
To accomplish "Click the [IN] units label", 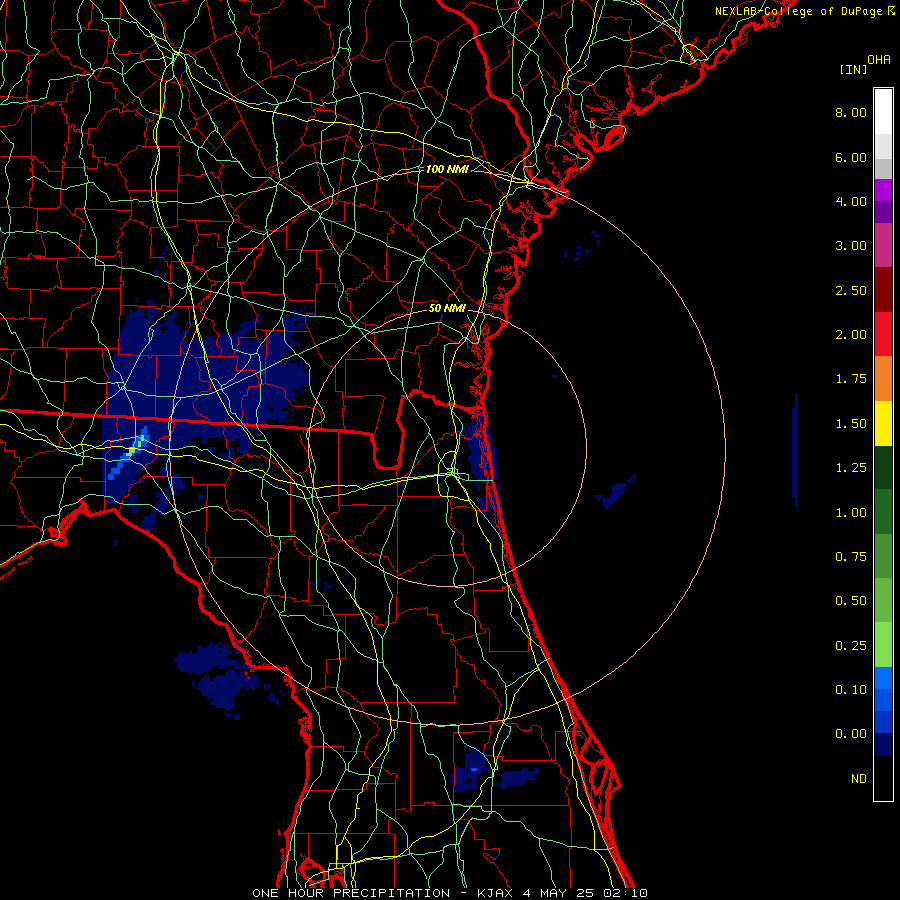I will (x=853, y=69).
